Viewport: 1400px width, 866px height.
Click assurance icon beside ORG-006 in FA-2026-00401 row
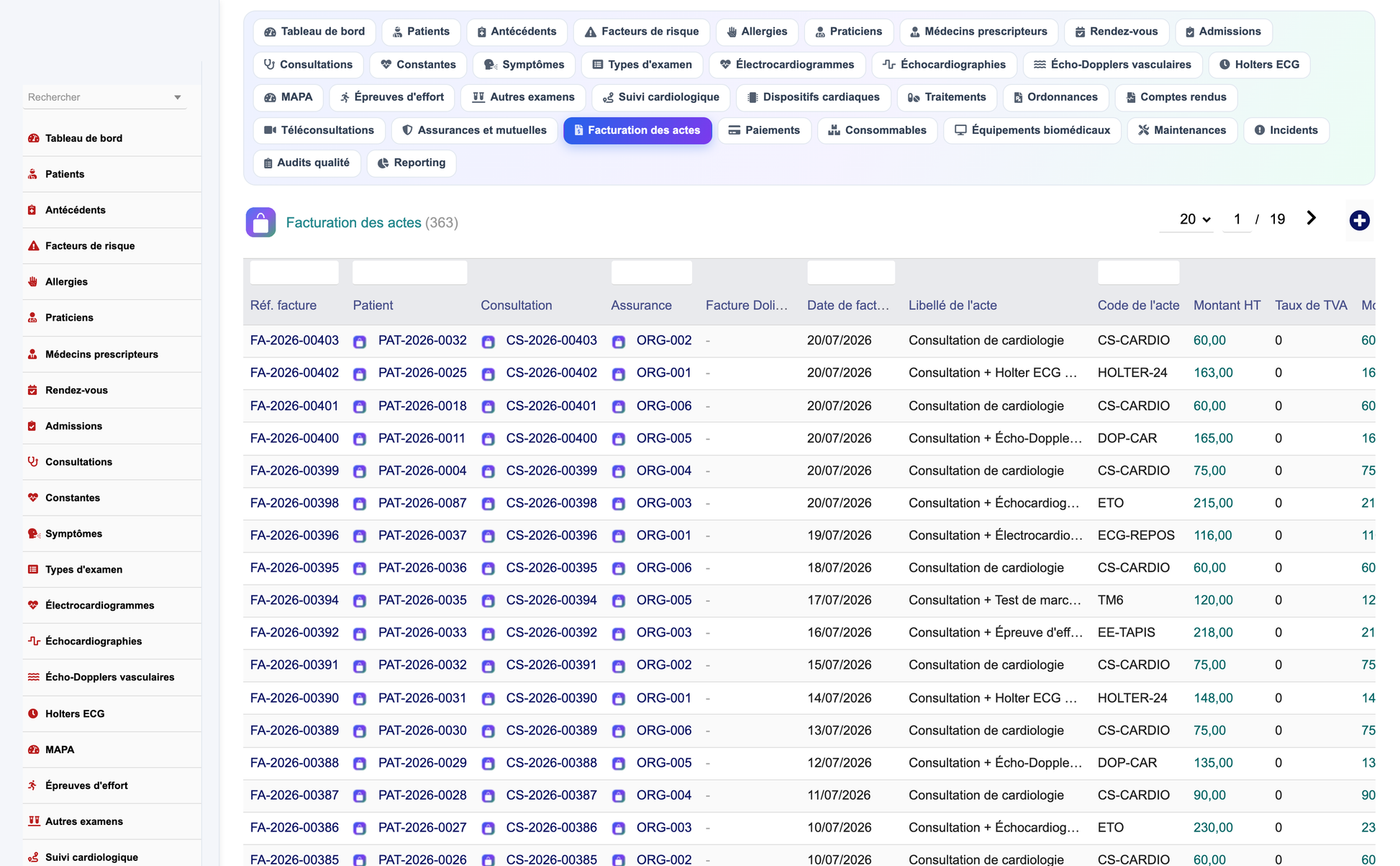(618, 406)
